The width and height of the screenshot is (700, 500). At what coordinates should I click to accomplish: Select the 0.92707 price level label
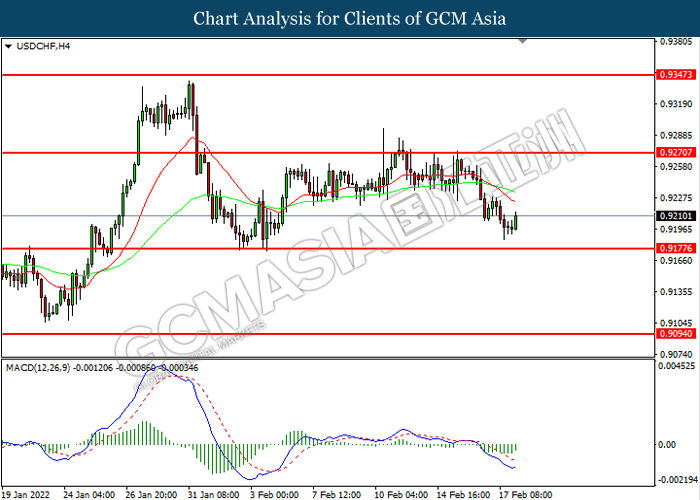pyautogui.click(x=676, y=152)
